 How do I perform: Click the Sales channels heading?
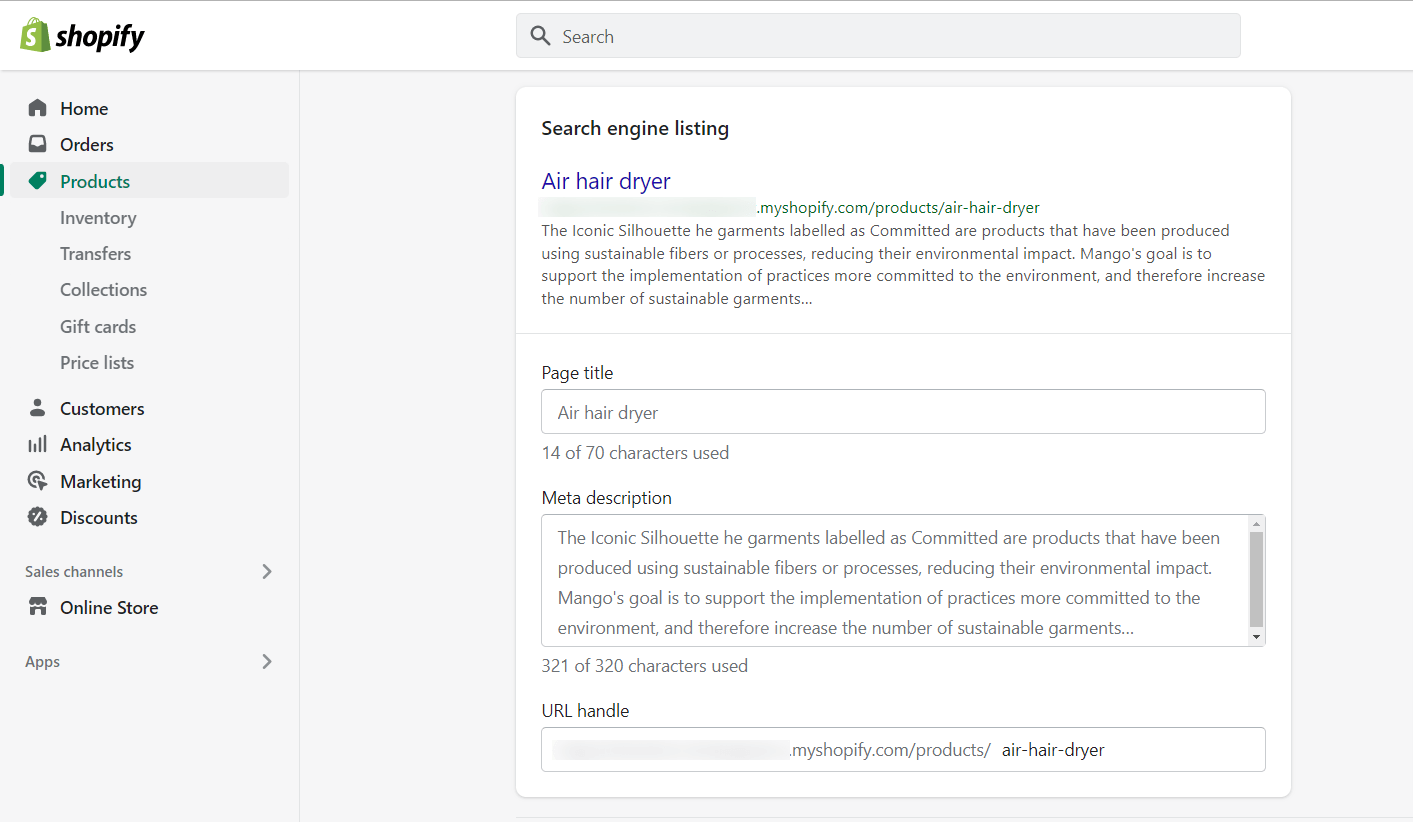[x=74, y=571]
